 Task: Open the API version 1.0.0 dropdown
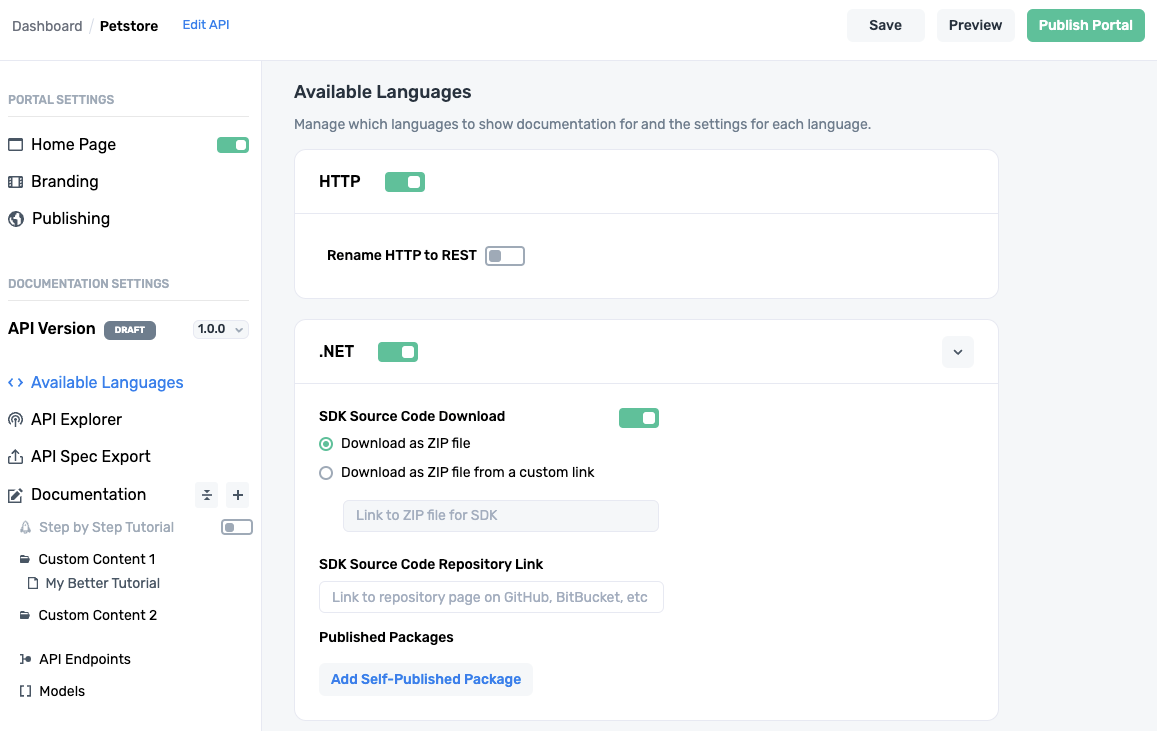point(221,329)
